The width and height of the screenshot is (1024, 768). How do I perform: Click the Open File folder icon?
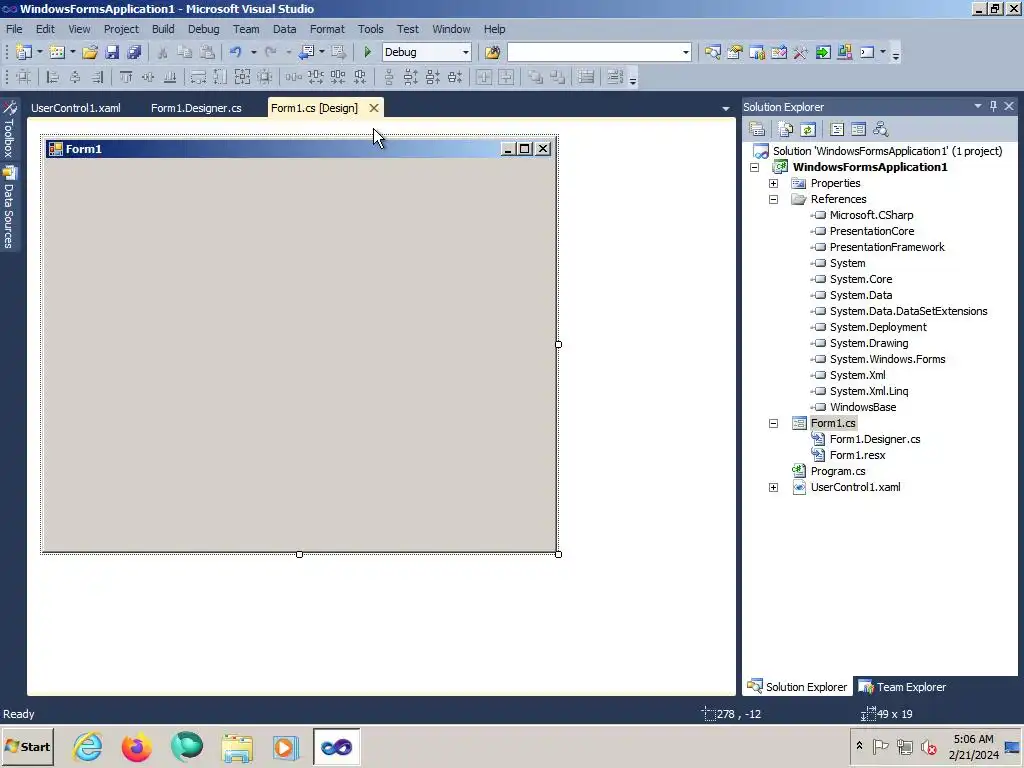pyautogui.click(x=90, y=52)
